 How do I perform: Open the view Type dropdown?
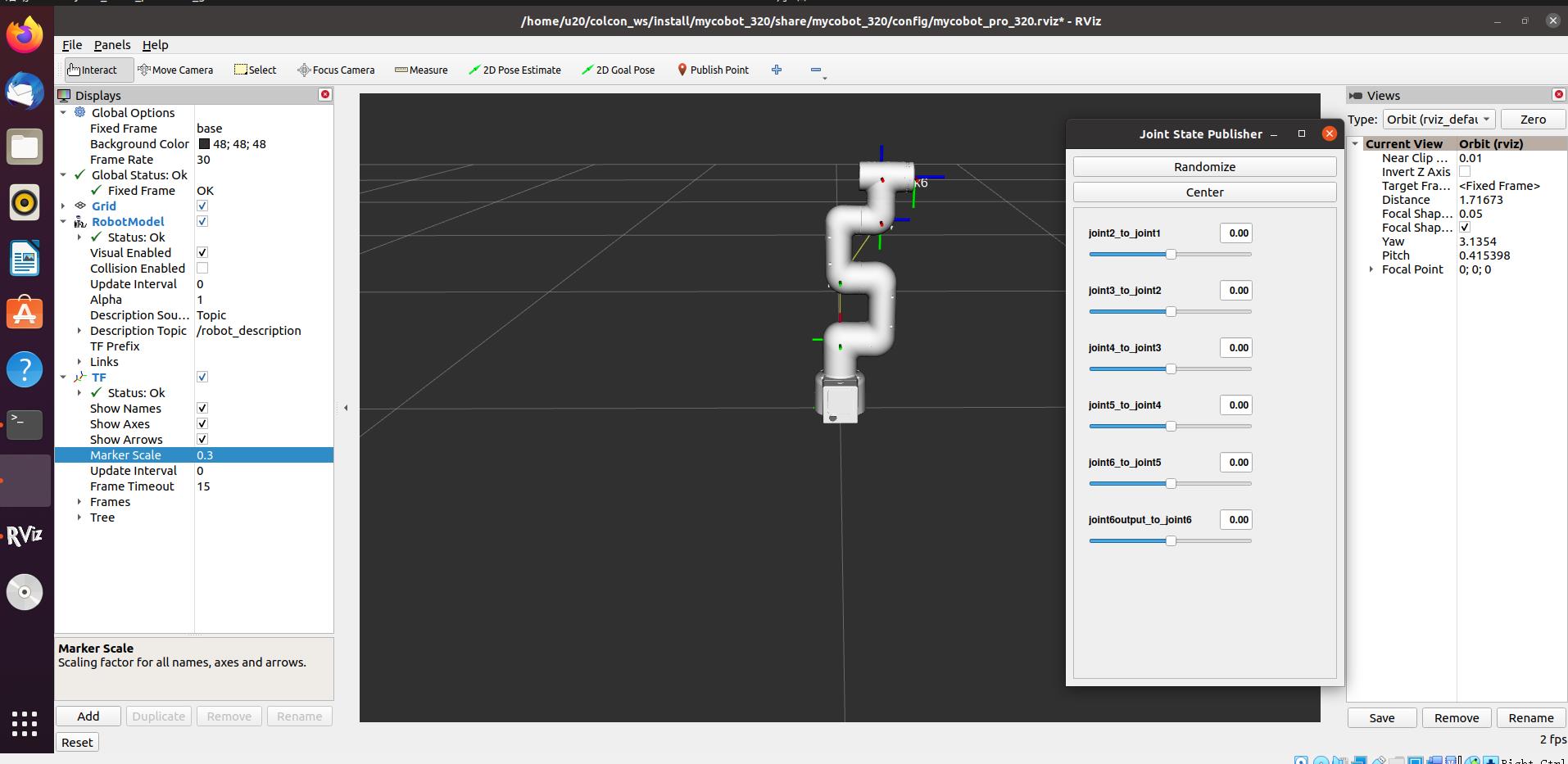1439,120
